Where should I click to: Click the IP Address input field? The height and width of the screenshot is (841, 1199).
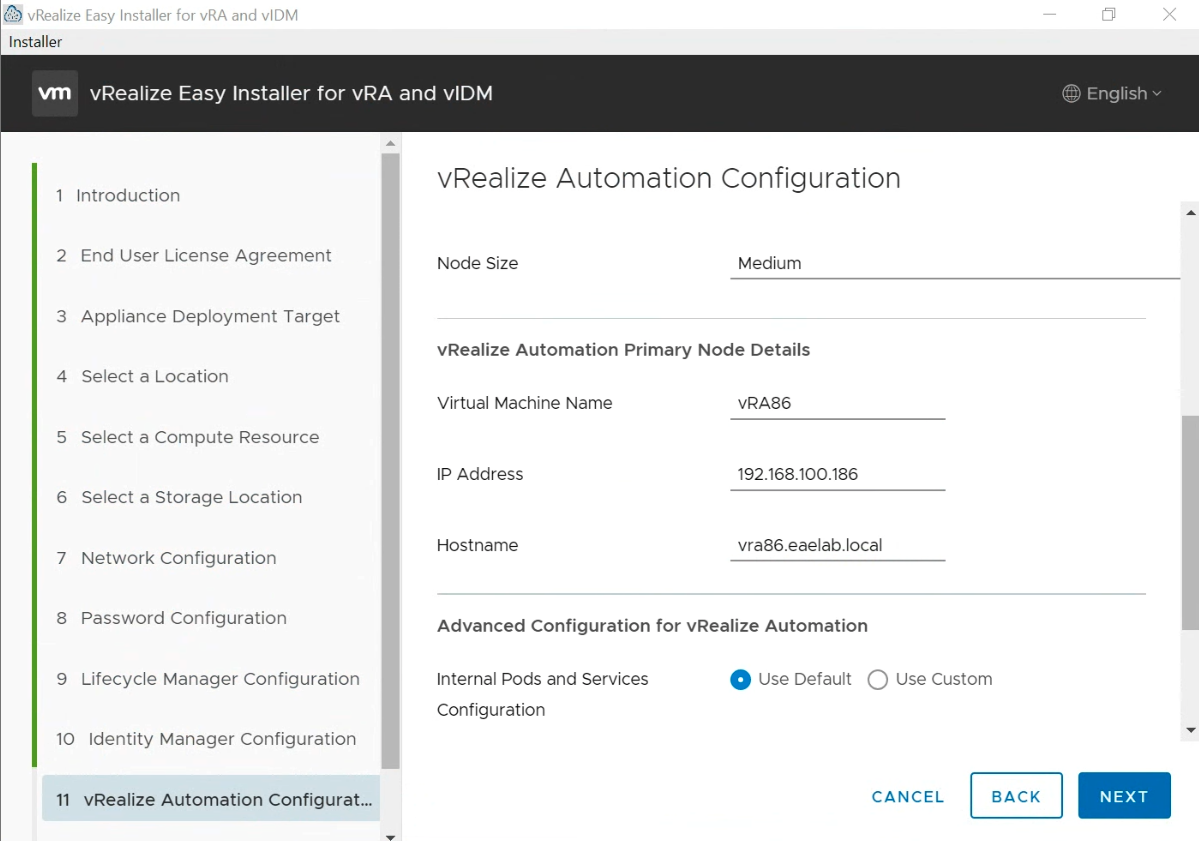click(837, 473)
